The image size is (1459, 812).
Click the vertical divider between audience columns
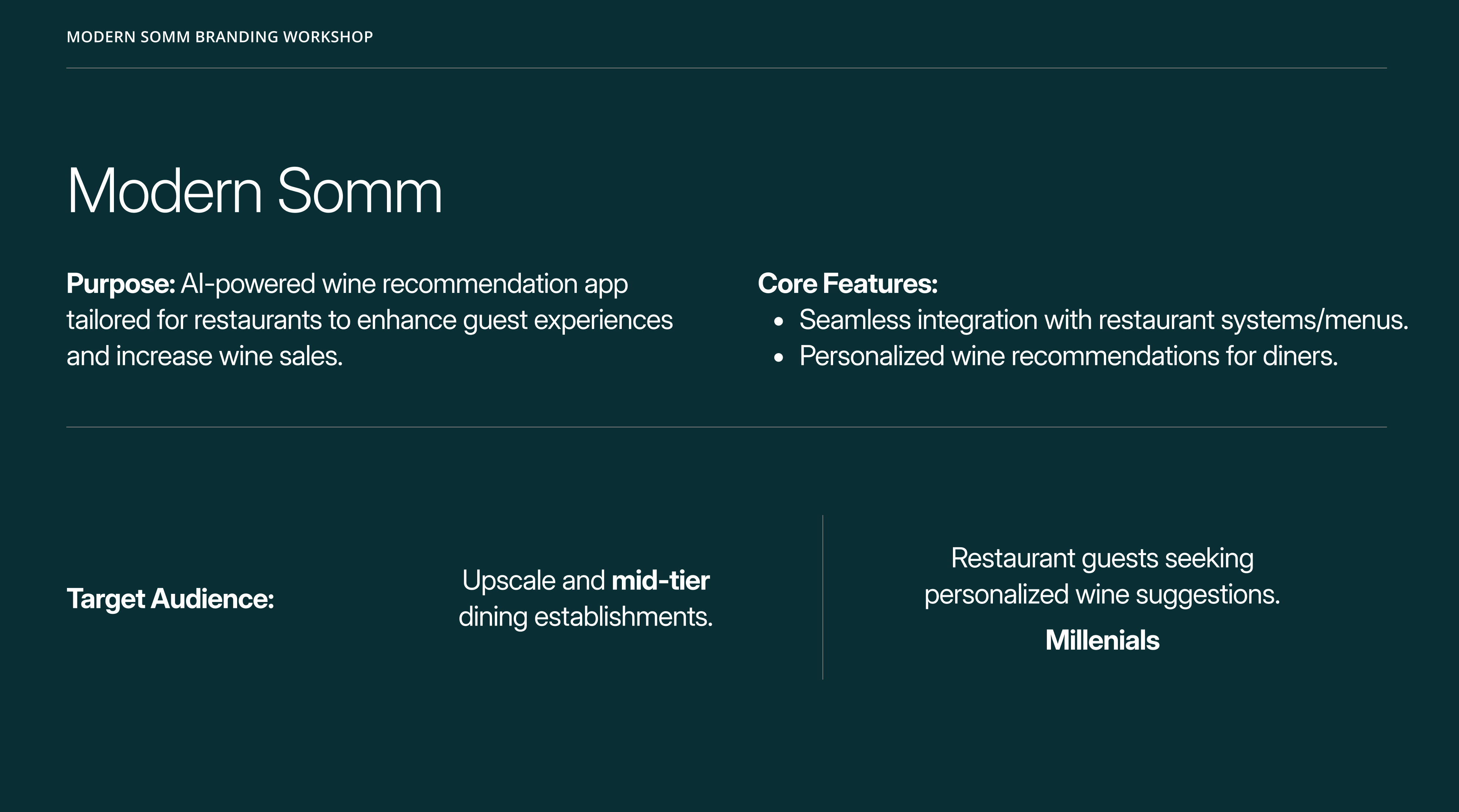822,597
